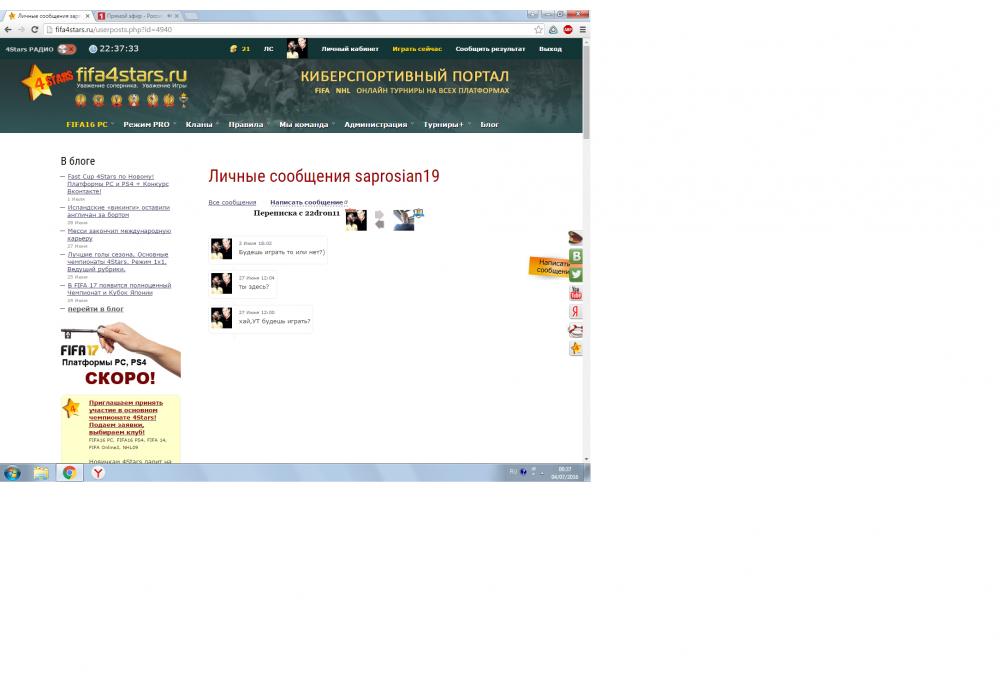1000x700 pixels.
Task: Click the VK social share icon
Action: point(576,256)
